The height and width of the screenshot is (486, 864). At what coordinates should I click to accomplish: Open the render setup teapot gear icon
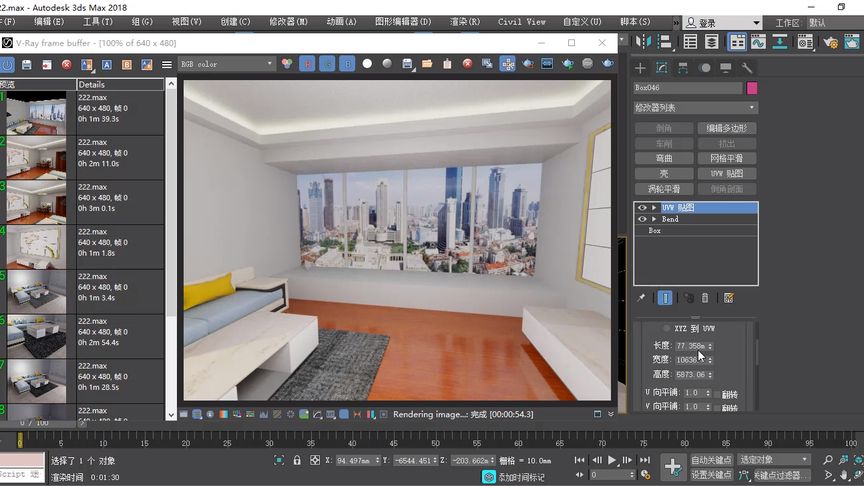[830, 42]
